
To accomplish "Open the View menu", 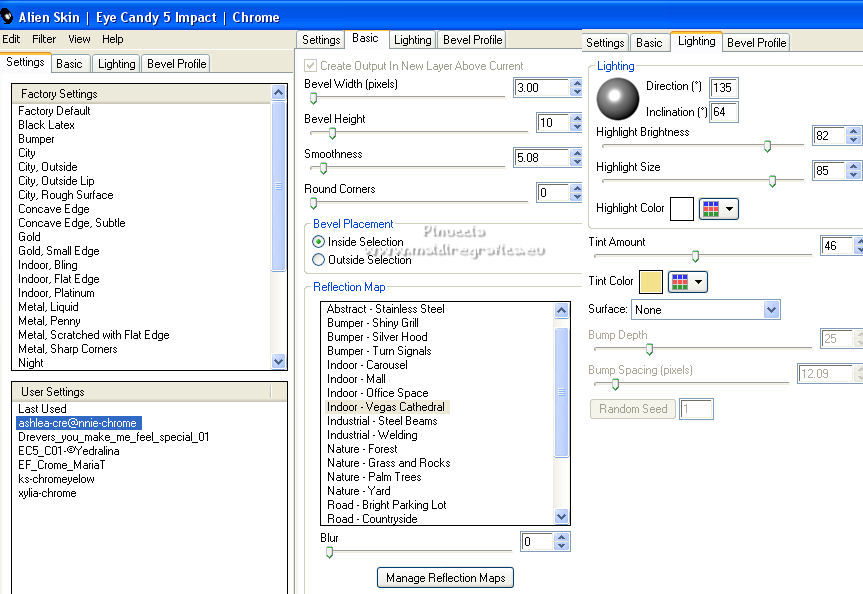I will (x=79, y=39).
